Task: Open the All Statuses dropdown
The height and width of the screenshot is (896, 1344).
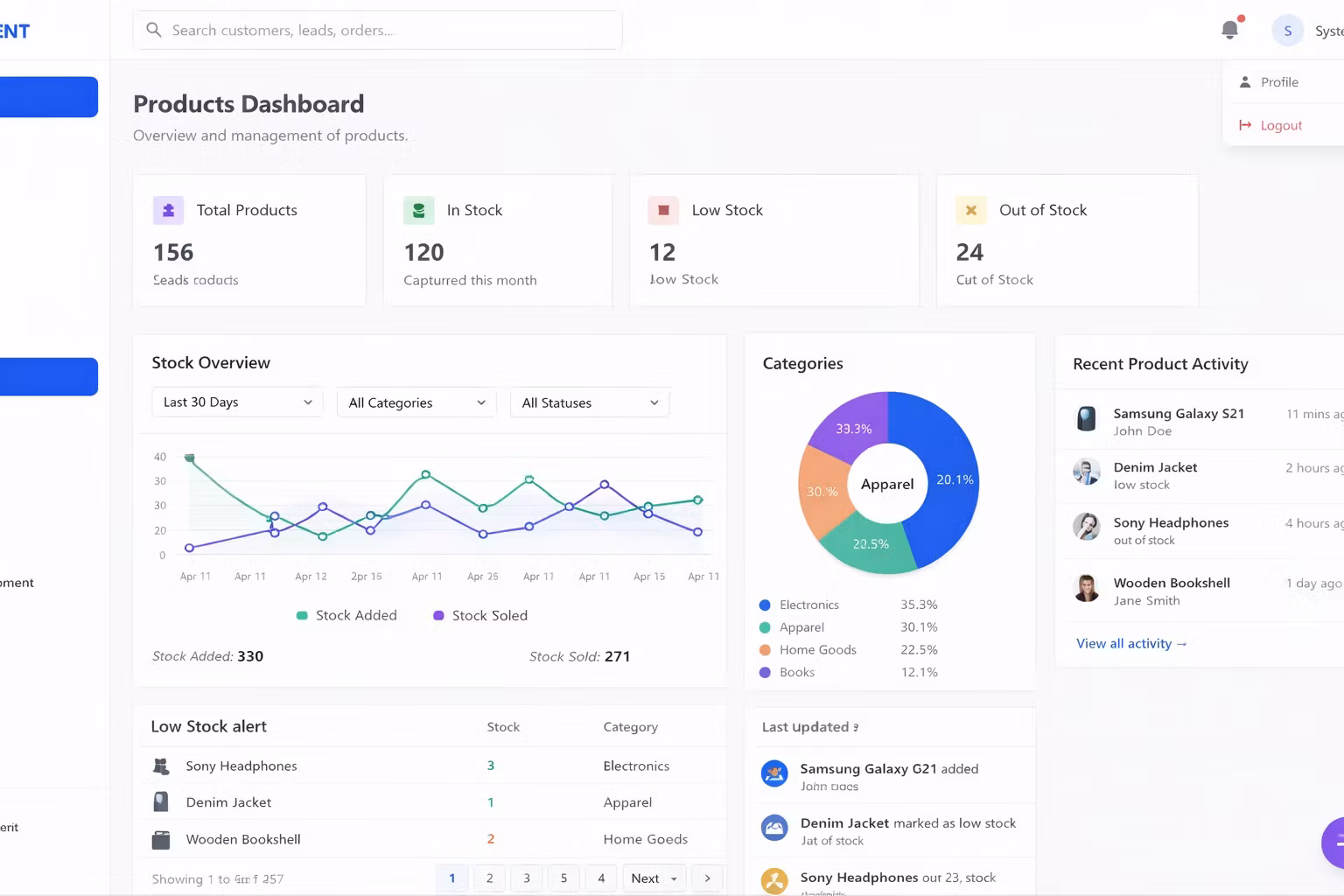Action: point(590,402)
